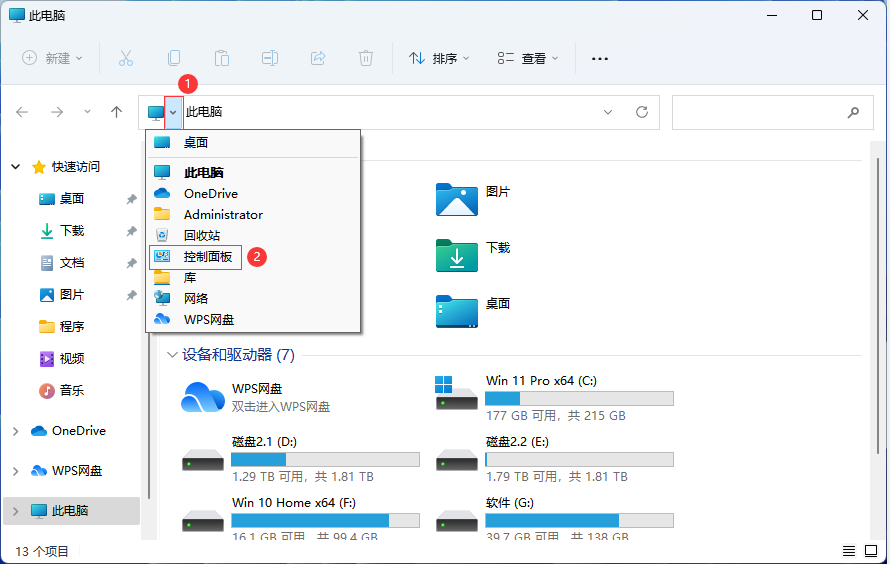Choose 桌面 in dropdown list
Screen dimensions: 890x564
pyautogui.click(x=253, y=143)
